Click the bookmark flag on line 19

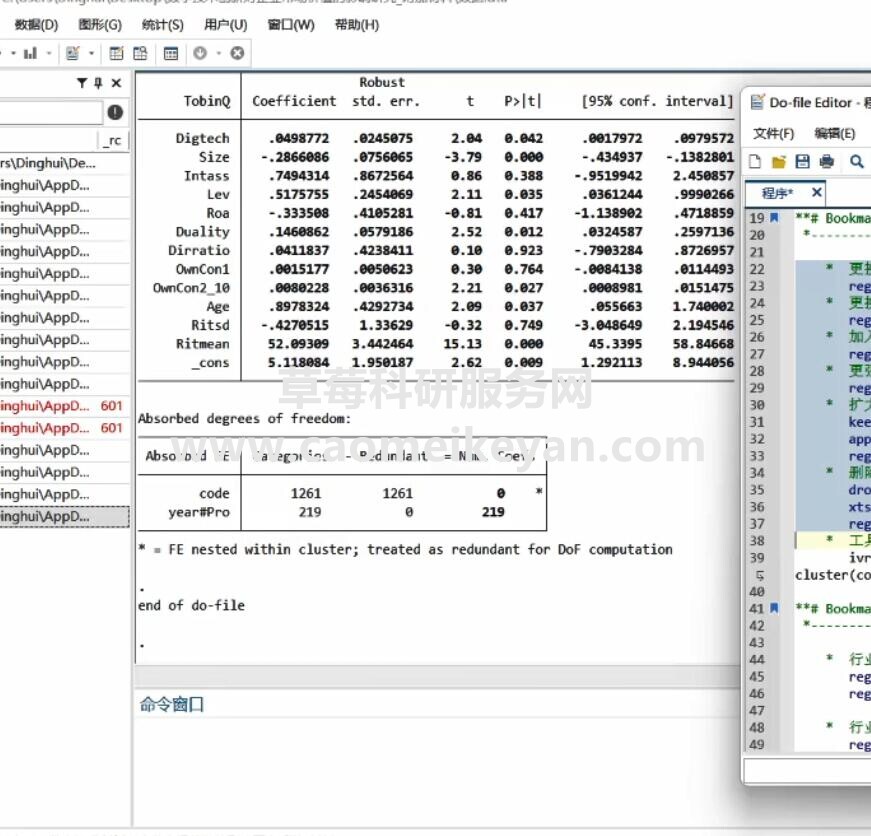(774, 217)
